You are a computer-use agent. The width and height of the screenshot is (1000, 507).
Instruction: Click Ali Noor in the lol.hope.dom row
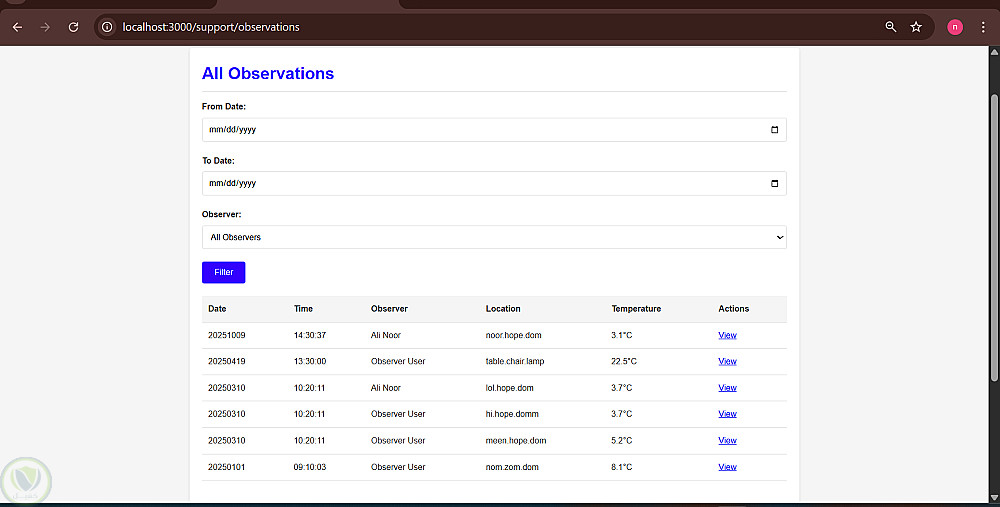click(386, 388)
